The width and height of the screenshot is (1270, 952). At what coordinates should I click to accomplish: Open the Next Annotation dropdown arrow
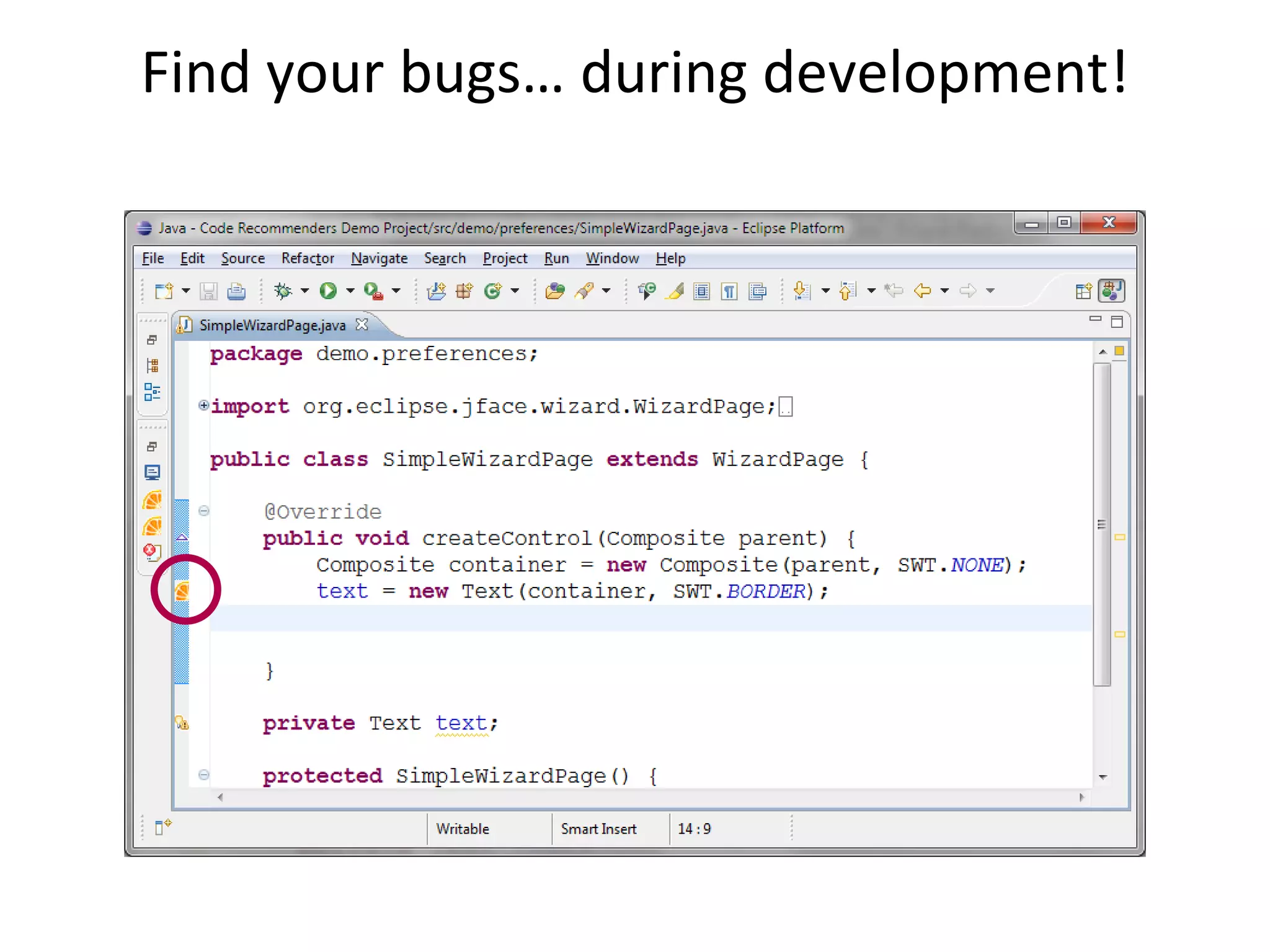point(825,291)
